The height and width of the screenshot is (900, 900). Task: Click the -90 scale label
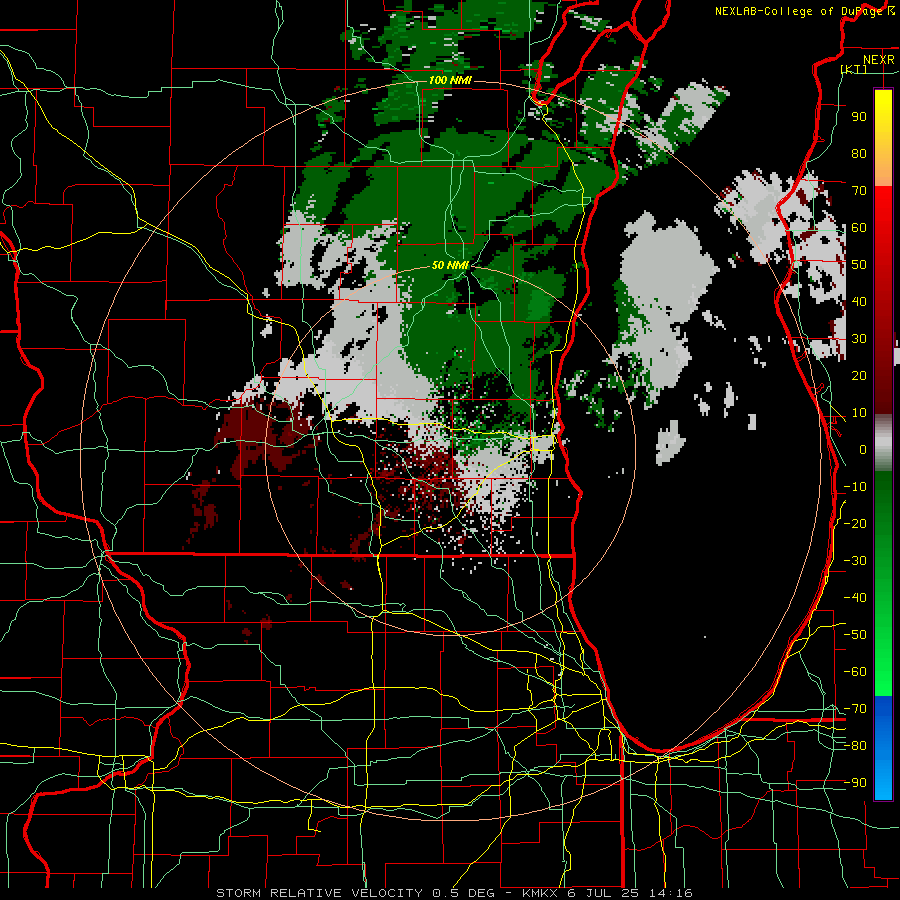[855, 783]
